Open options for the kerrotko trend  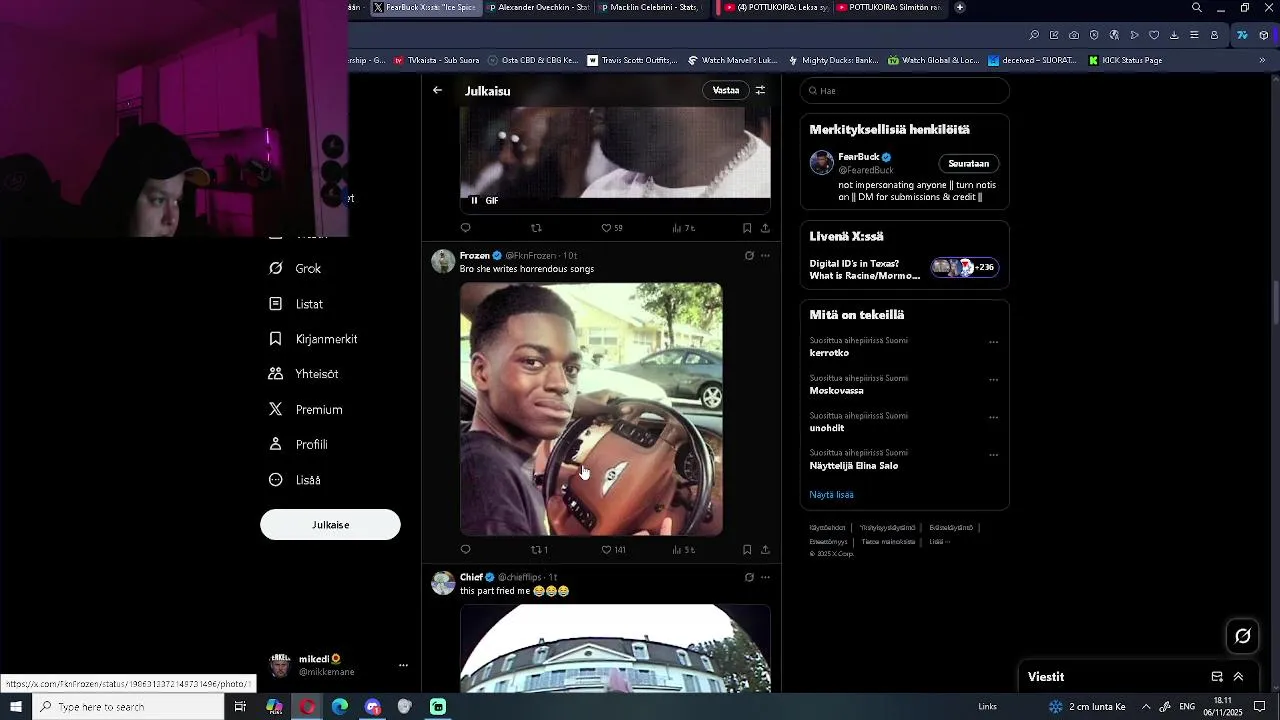(993, 342)
